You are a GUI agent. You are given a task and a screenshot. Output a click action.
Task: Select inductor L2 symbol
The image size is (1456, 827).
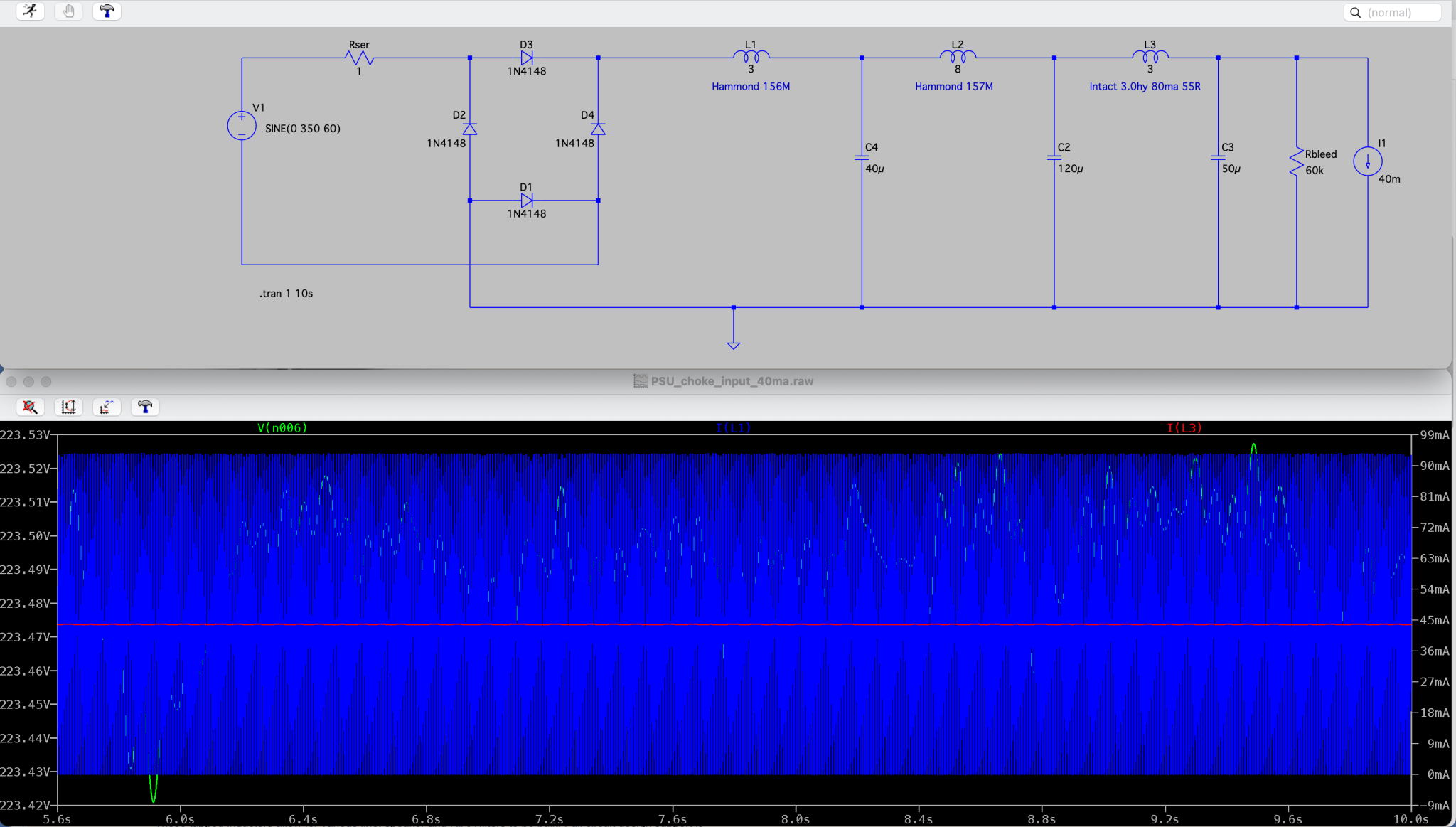958,57
